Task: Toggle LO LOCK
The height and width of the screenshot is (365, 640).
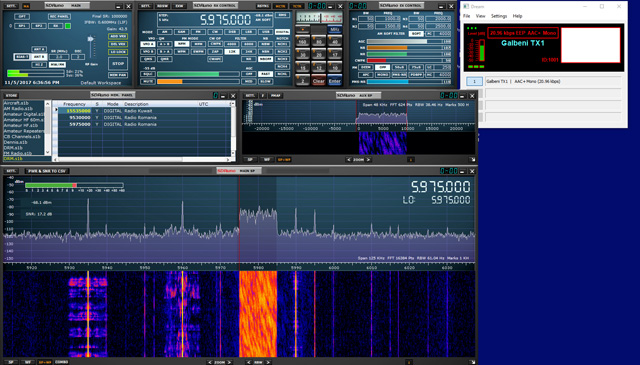Action: 118,52
